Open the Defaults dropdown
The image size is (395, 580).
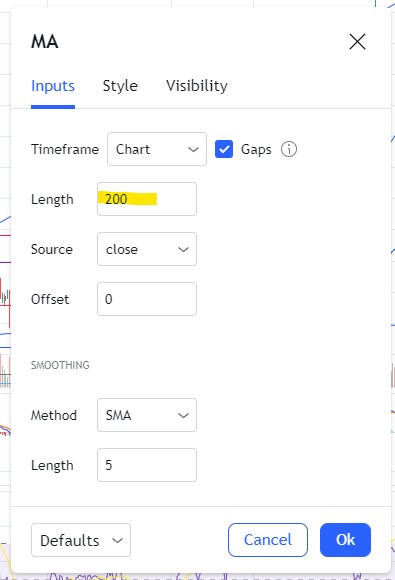[81, 540]
